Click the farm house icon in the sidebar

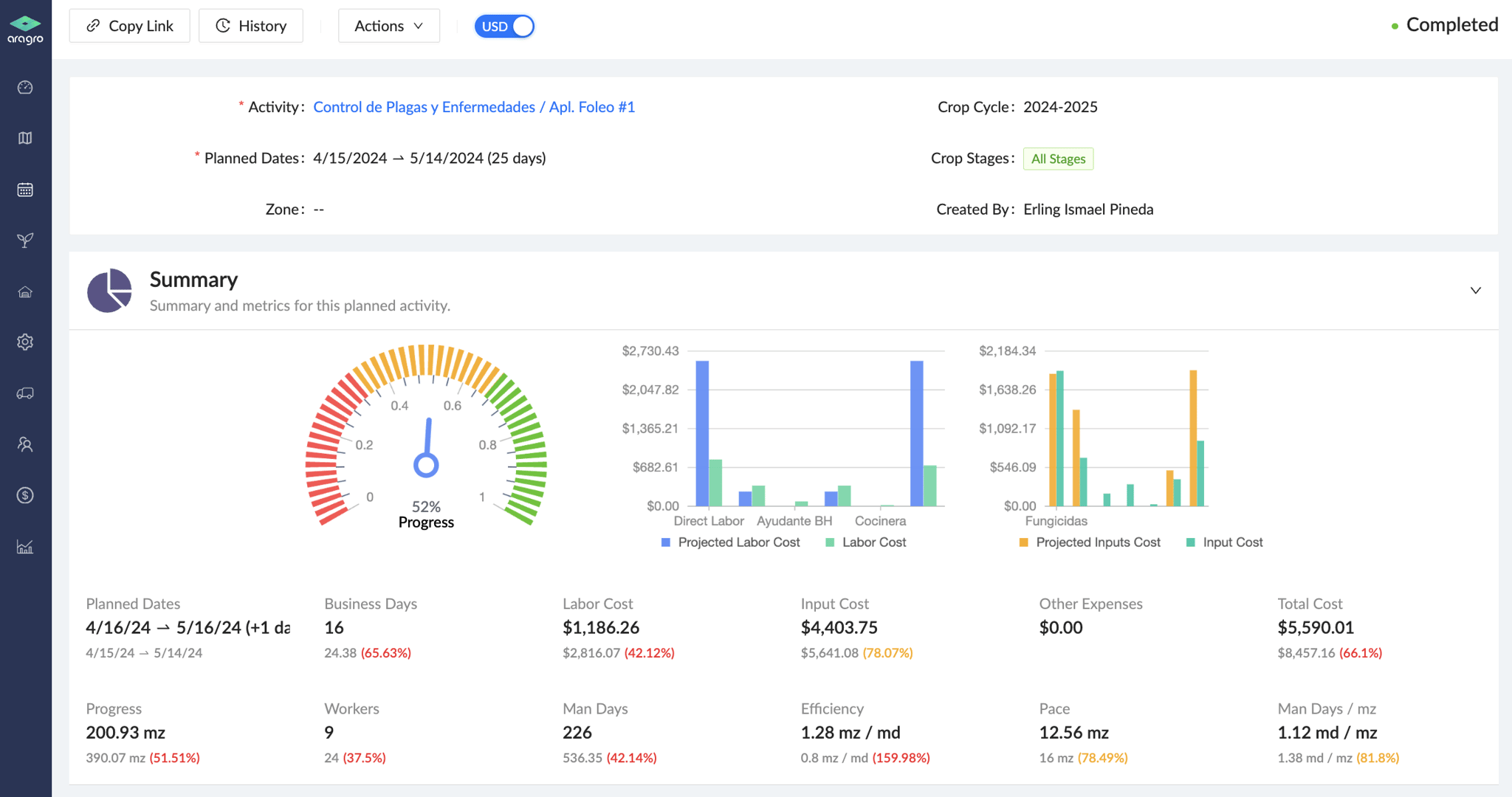click(25, 291)
